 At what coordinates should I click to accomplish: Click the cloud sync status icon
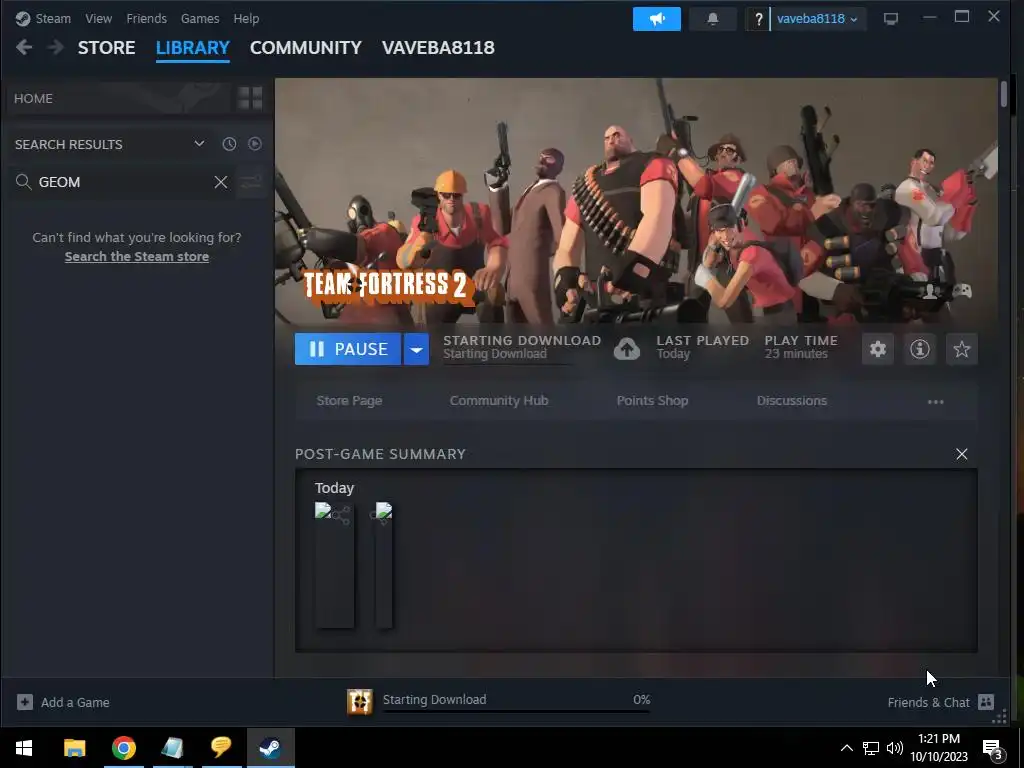pos(626,349)
